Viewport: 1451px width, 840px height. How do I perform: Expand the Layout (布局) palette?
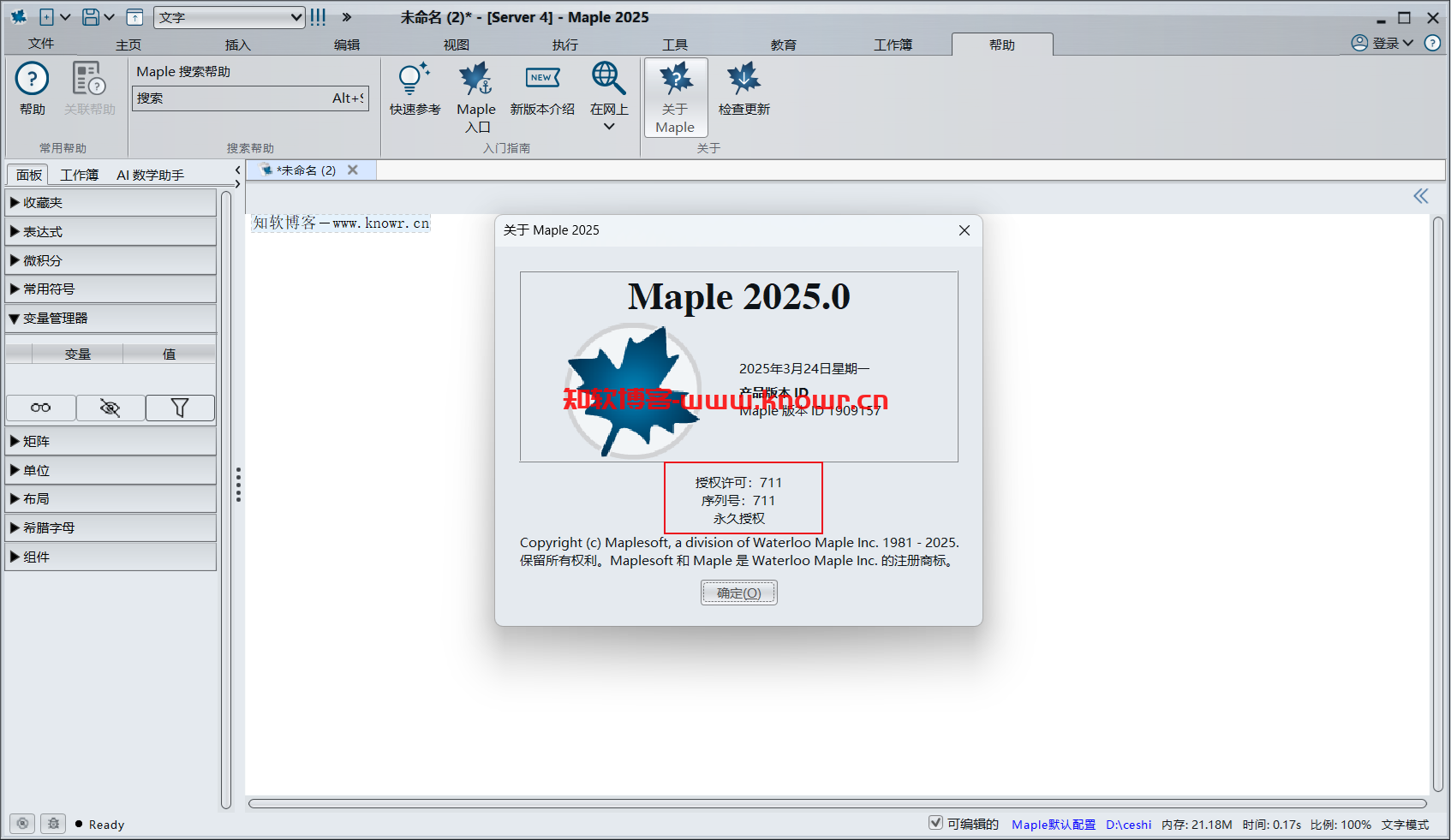(x=110, y=499)
